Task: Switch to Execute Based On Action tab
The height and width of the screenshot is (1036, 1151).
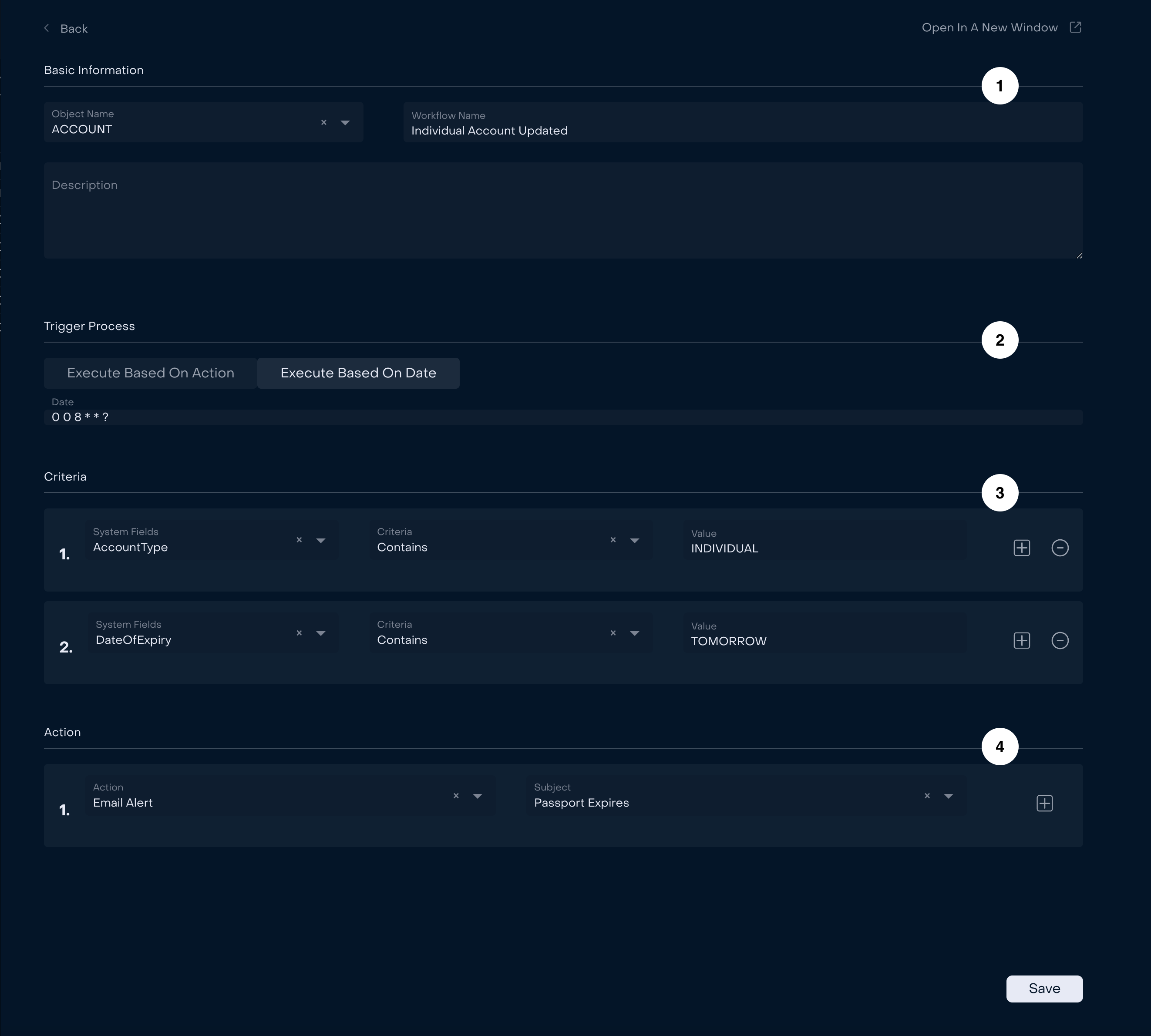Action: click(150, 373)
